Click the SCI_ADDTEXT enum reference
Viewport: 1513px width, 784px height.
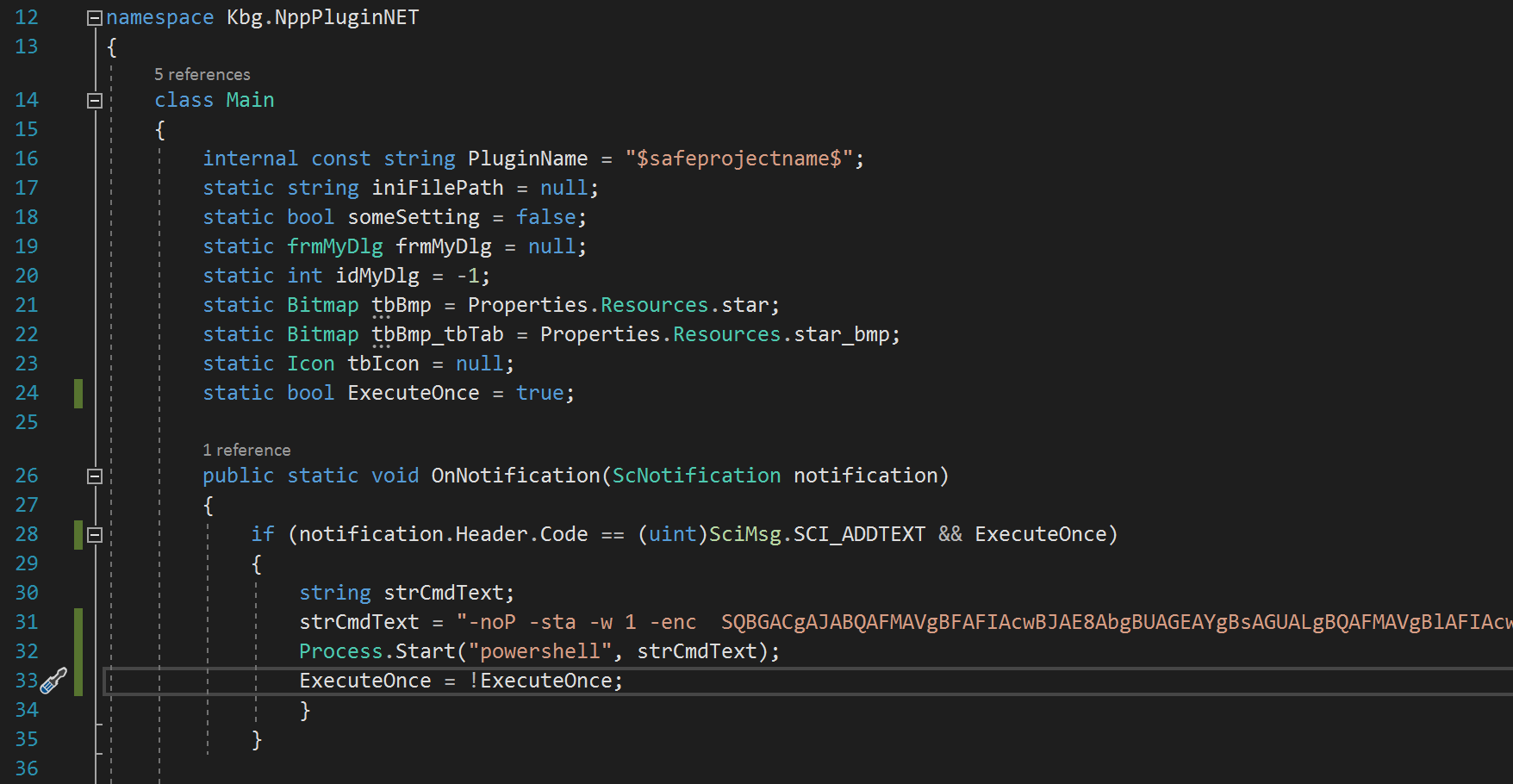(x=857, y=534)
